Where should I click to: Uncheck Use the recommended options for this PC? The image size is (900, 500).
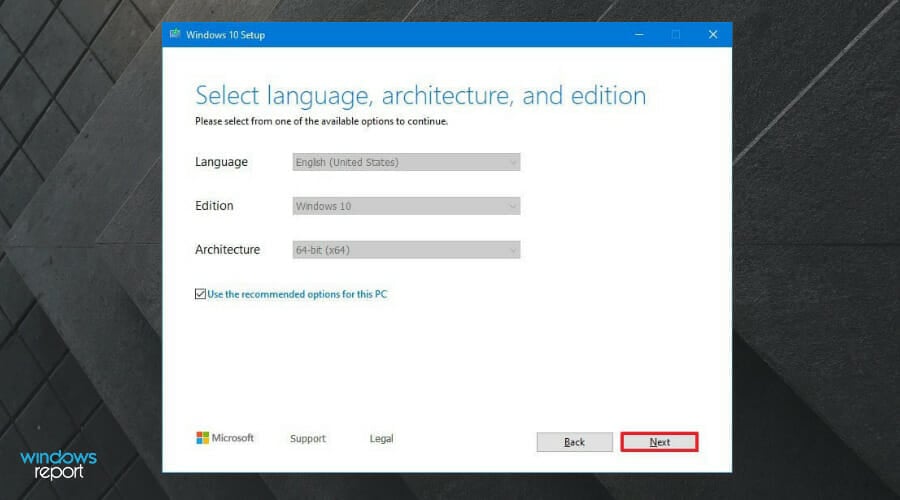[x=200, y=294]
